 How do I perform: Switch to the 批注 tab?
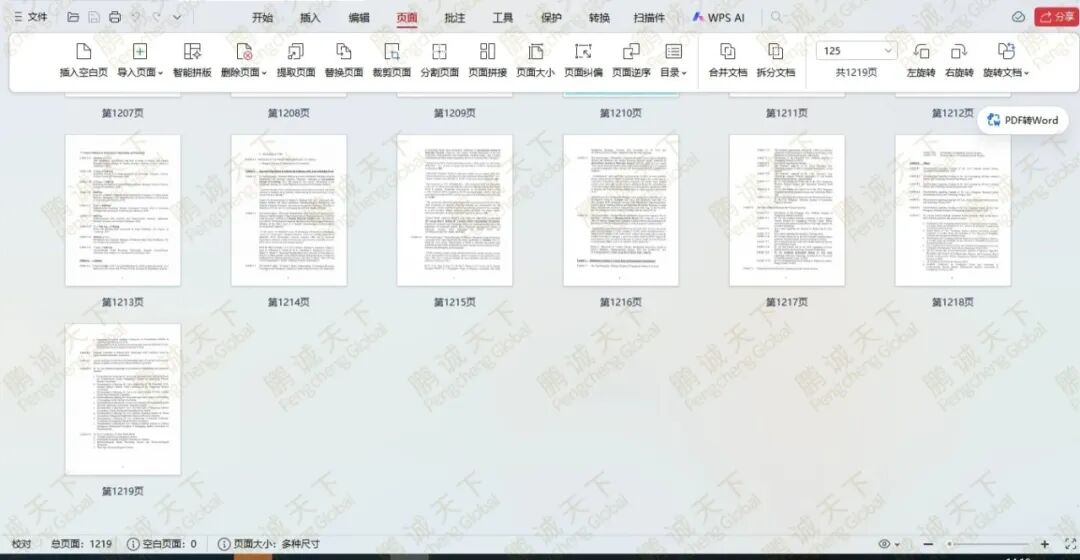[x=455, y=18]
